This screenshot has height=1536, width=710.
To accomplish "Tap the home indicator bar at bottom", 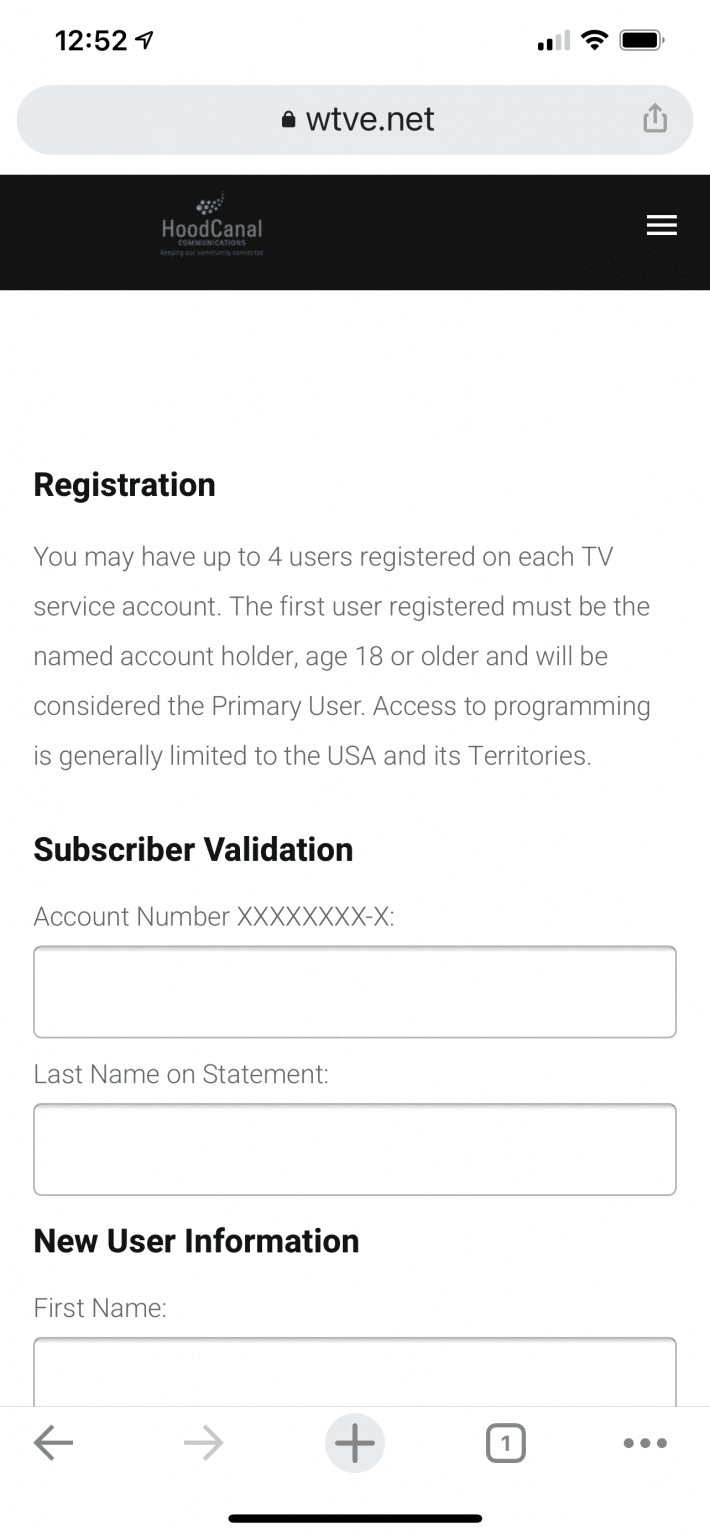I will [355, 1518].
